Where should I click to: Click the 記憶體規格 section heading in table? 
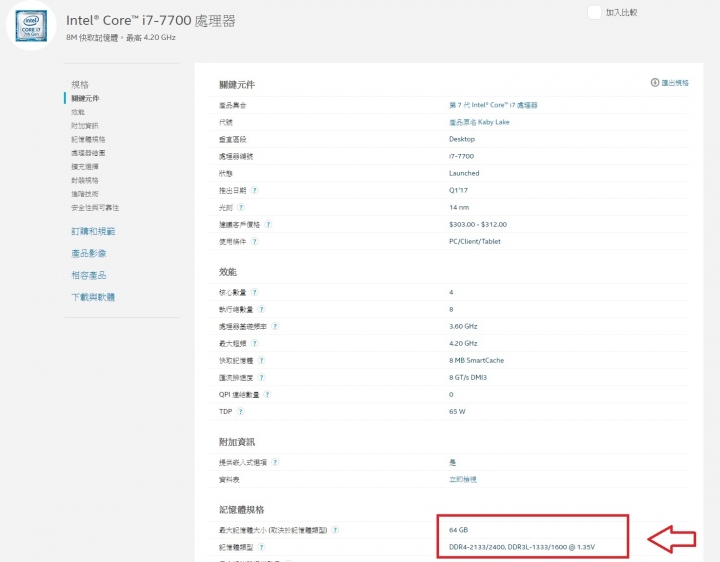[x=242, y=510]
